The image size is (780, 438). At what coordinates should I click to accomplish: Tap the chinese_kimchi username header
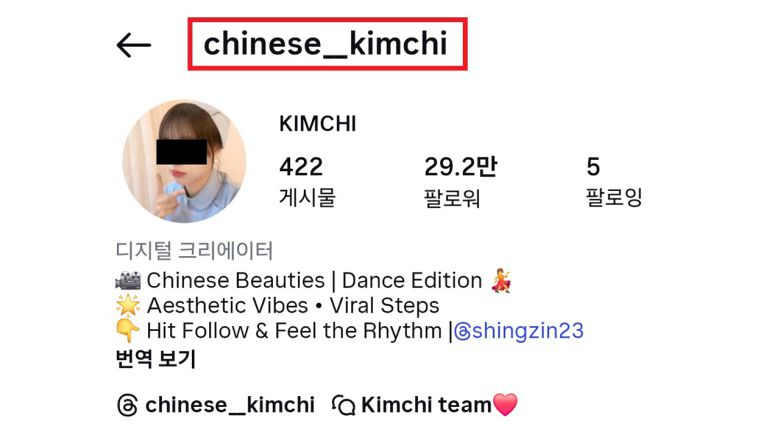coord(326,44)
